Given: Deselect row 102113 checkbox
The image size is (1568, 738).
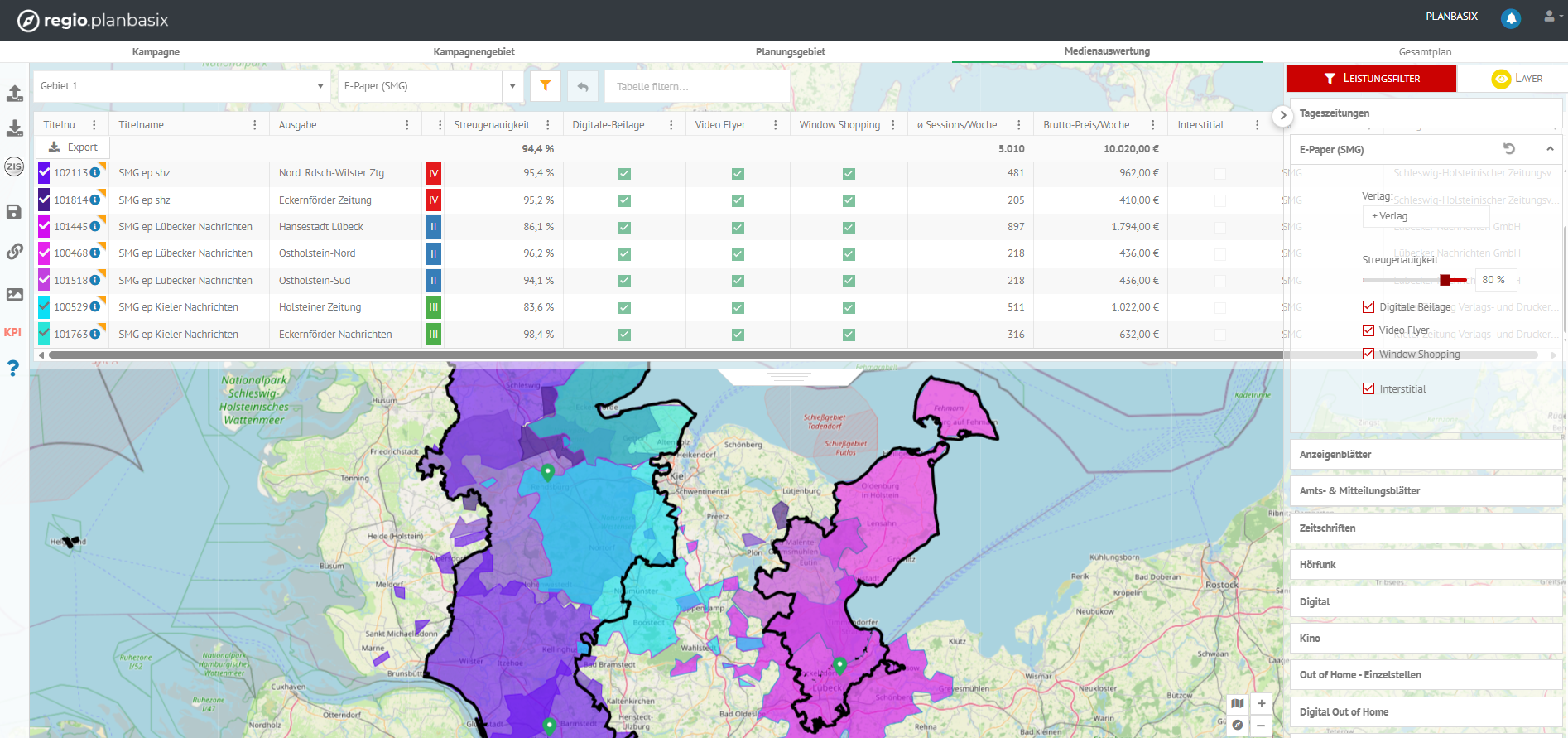Looking at the screenshot, I should 44,173.
